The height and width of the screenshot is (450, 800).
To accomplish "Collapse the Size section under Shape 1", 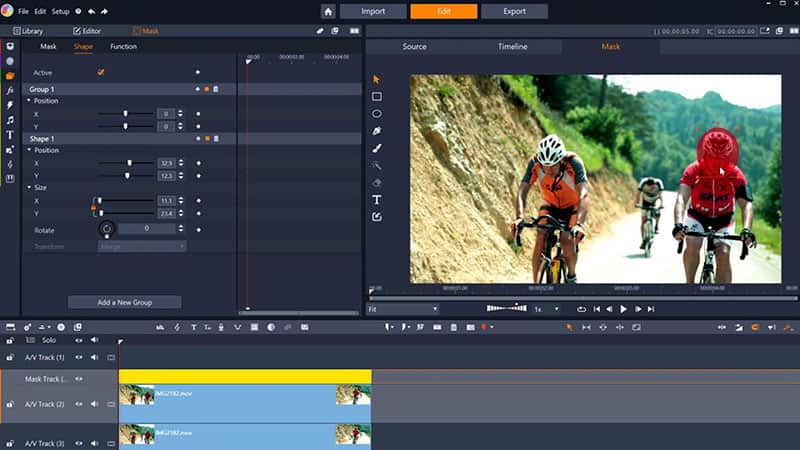I will pyautogui.click(x=29, y=187).
